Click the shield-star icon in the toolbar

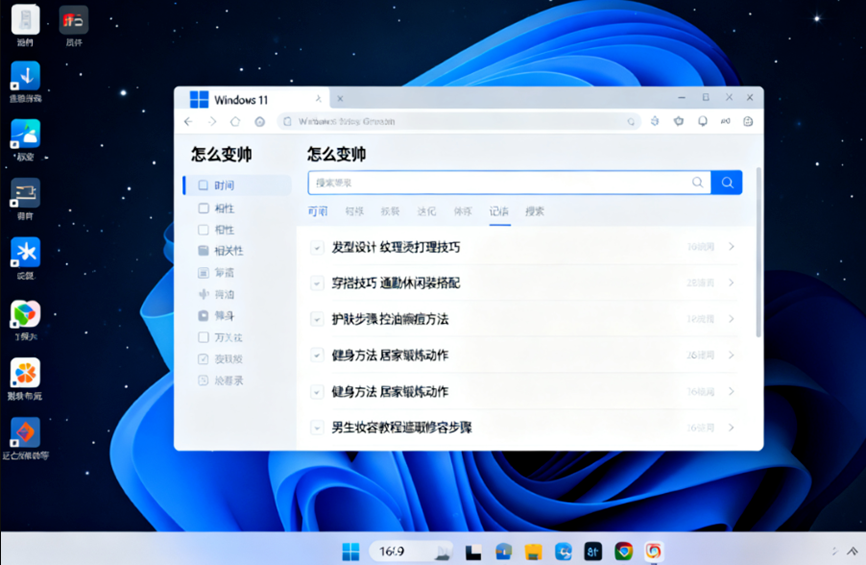click(x=678, y=121)
